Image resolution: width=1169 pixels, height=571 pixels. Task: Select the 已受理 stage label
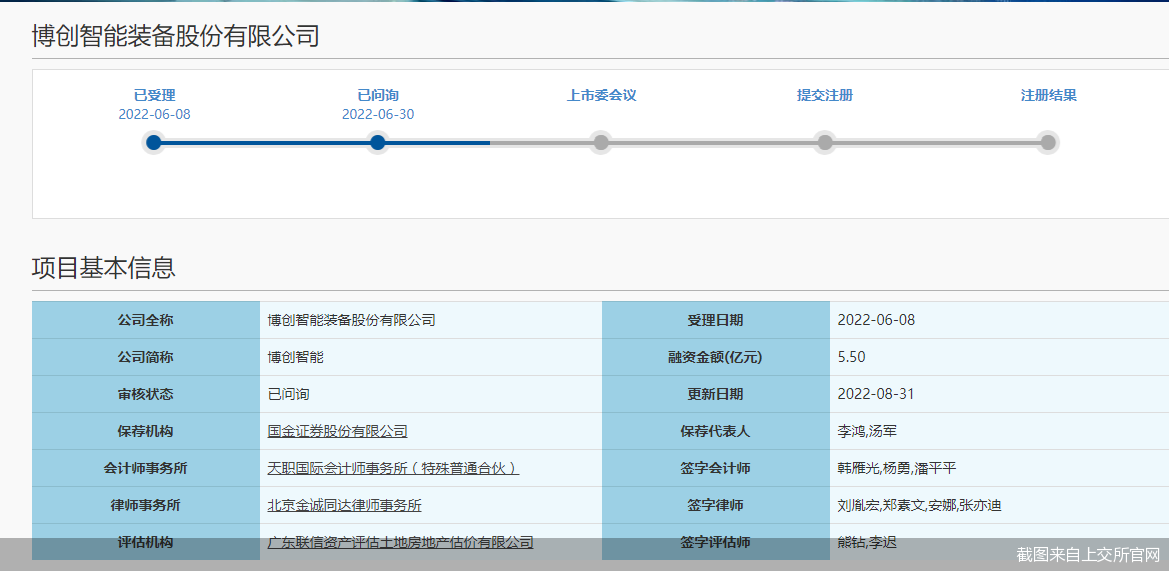(x=154, y=95)
